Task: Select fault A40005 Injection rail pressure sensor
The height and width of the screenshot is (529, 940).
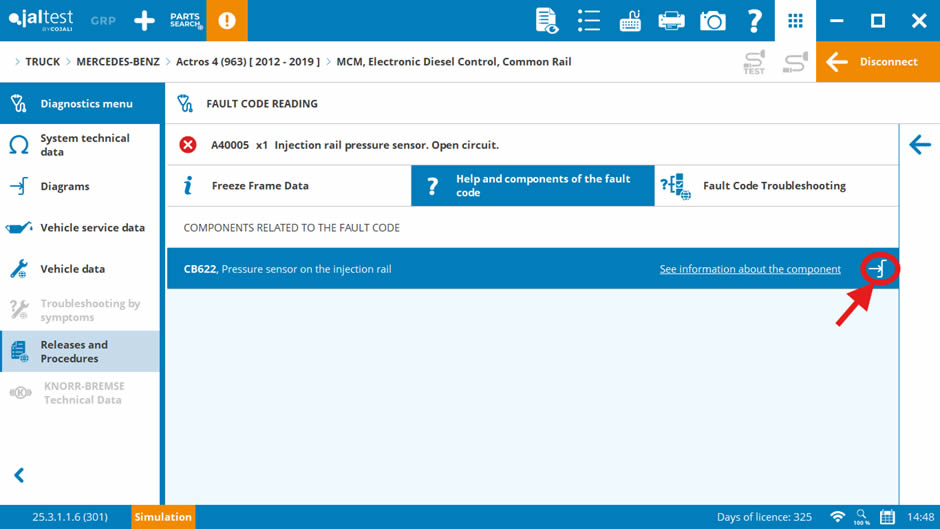Action: click(532, 145)
